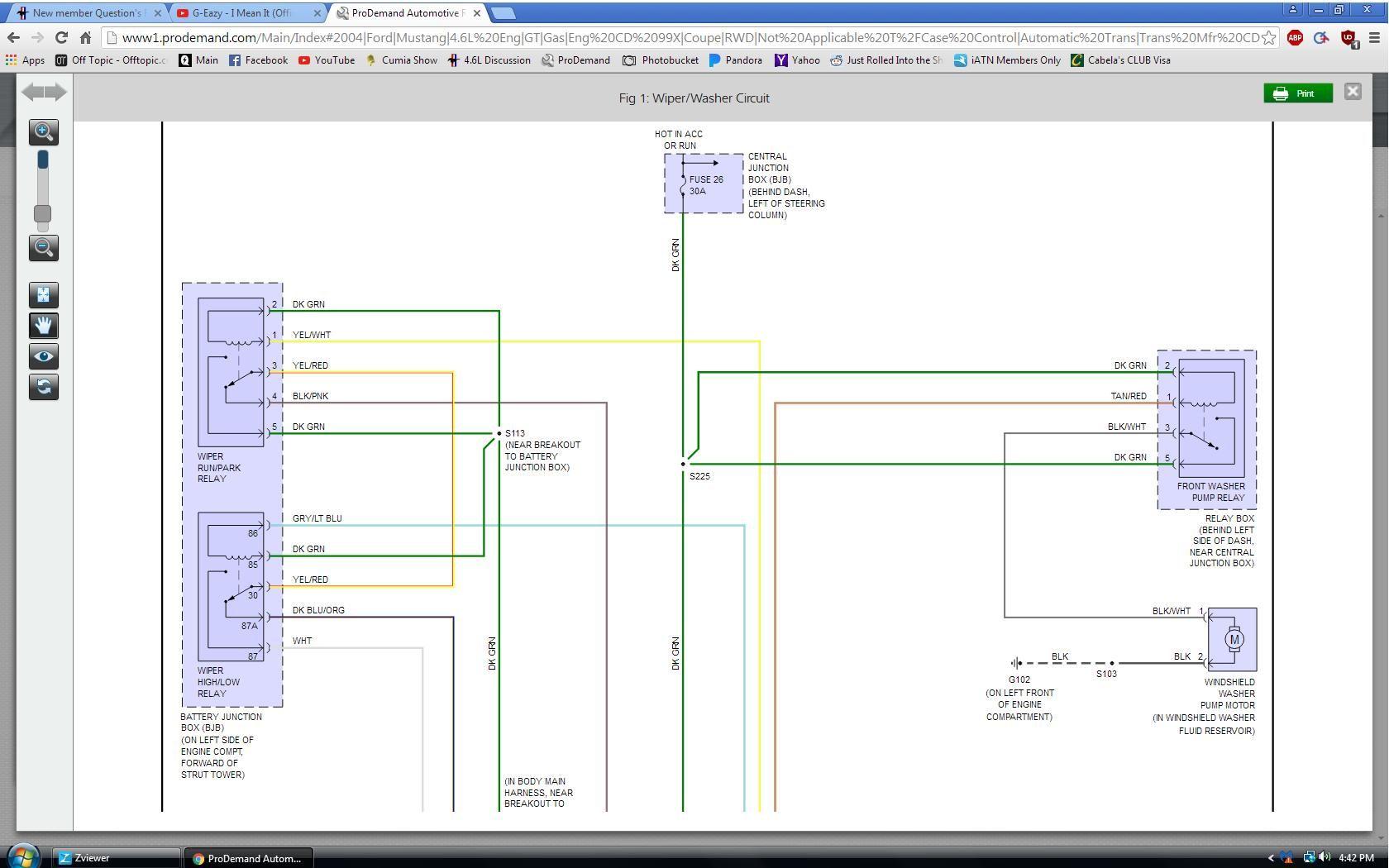Screen dimensions: 1389x868
Task: Click the refresh diagram rotate icon
Action: coord(44,387)
